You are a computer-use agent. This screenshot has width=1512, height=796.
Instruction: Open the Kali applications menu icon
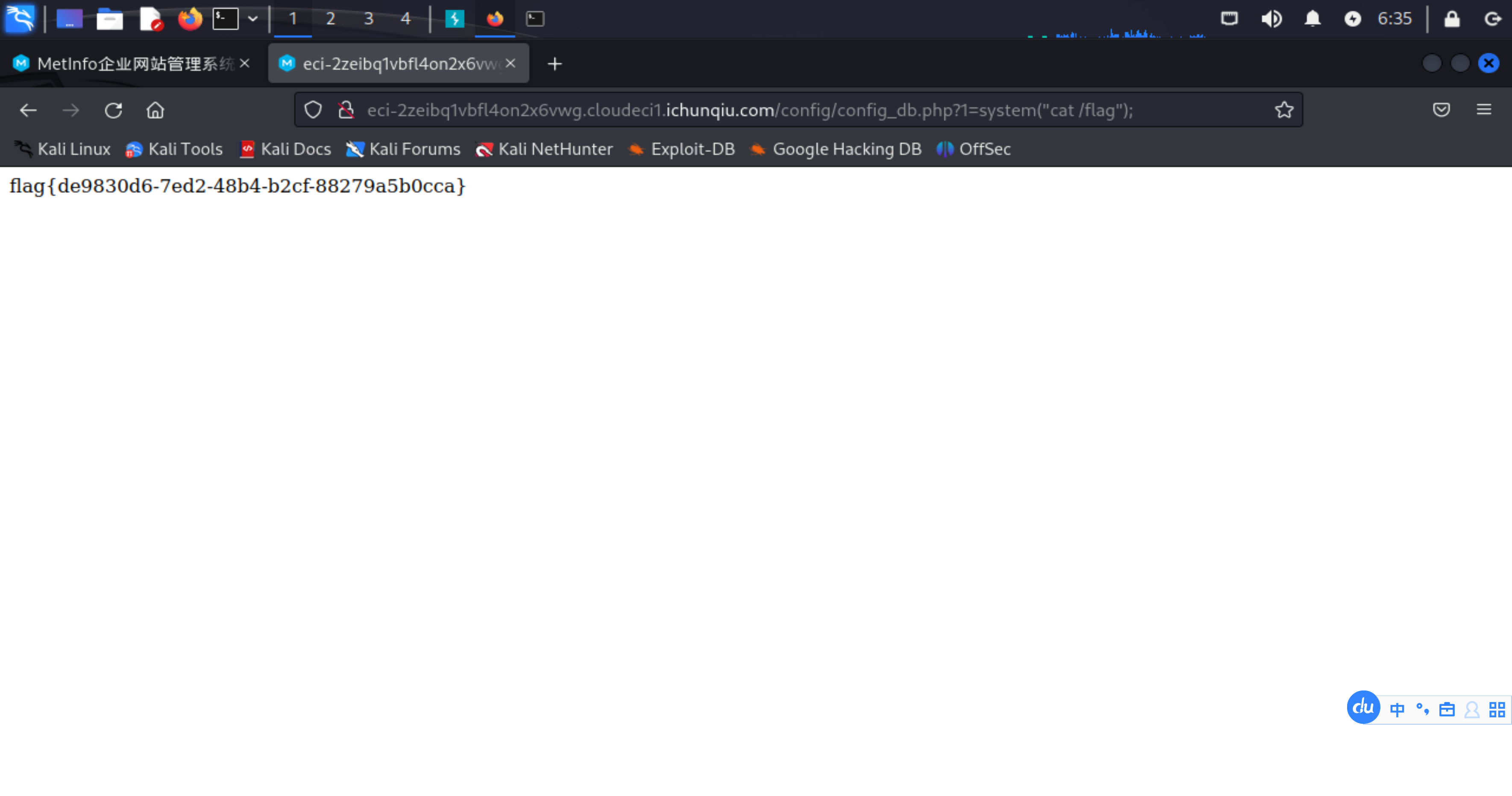point(20,19)
